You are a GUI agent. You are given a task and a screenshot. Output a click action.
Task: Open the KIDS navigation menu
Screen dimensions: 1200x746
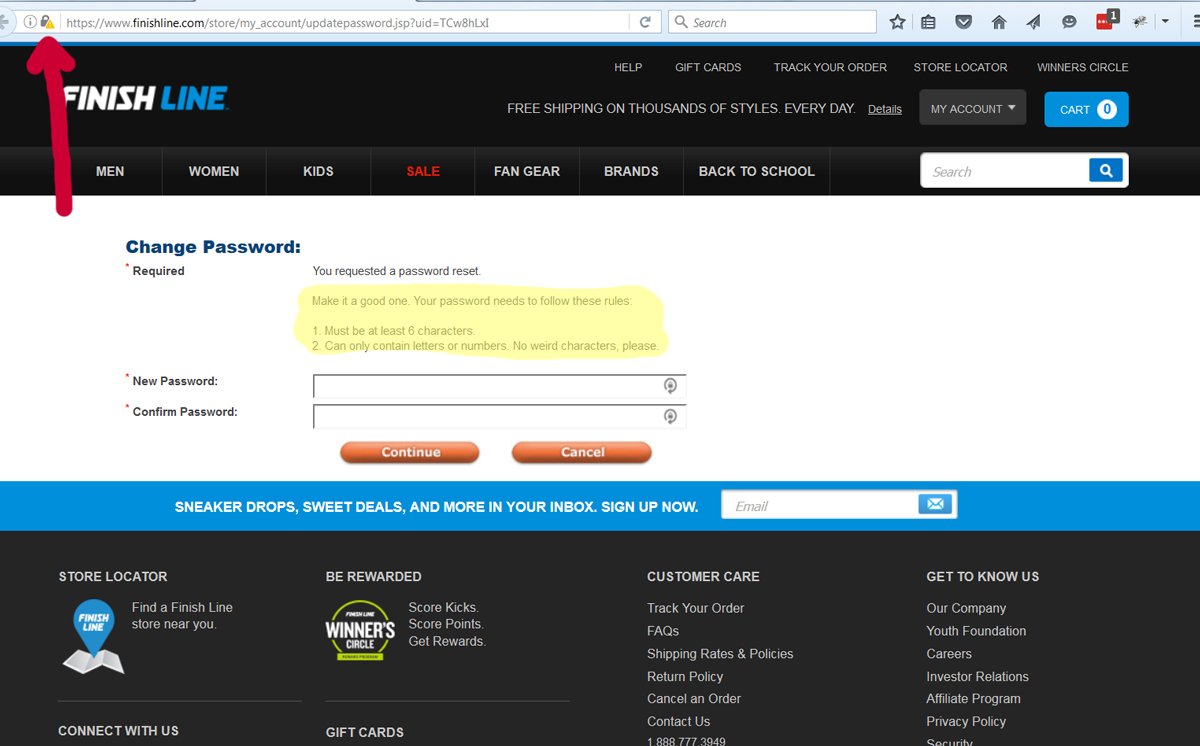point(318,171)
